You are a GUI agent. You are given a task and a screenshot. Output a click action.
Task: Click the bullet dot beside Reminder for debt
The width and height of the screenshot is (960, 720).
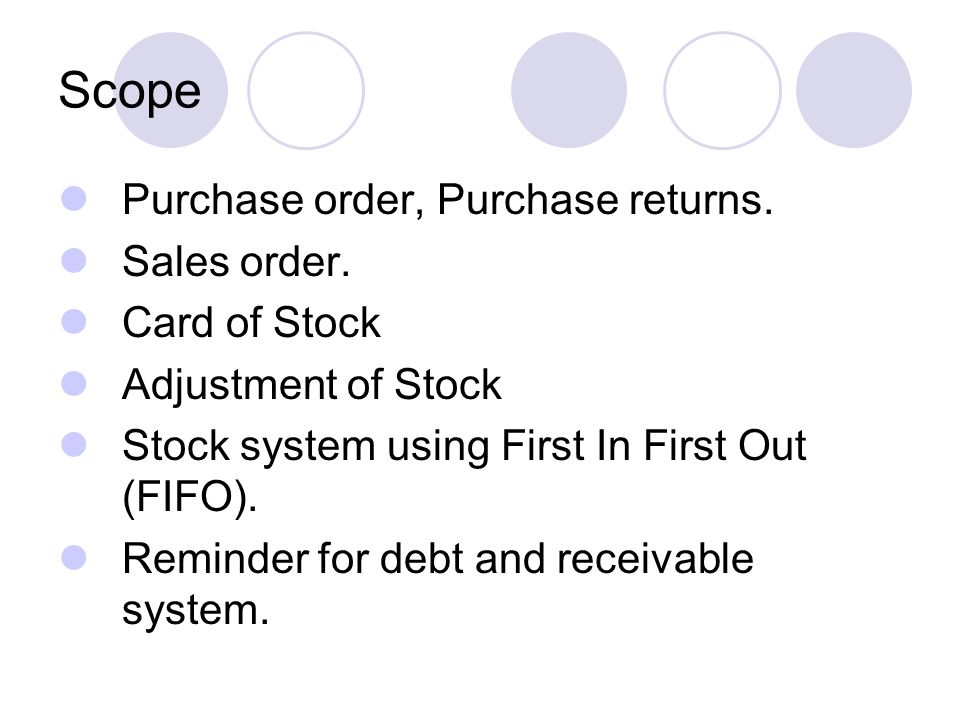(74, 558)
